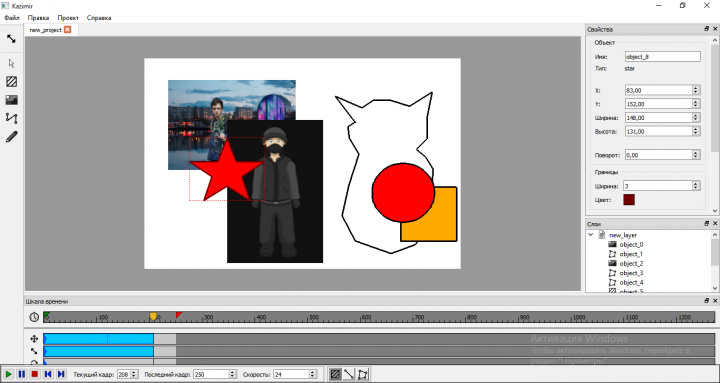Screen dimensions: 720x383
Task: Click the polygon icon of object_1
Action: pos(612,254)
